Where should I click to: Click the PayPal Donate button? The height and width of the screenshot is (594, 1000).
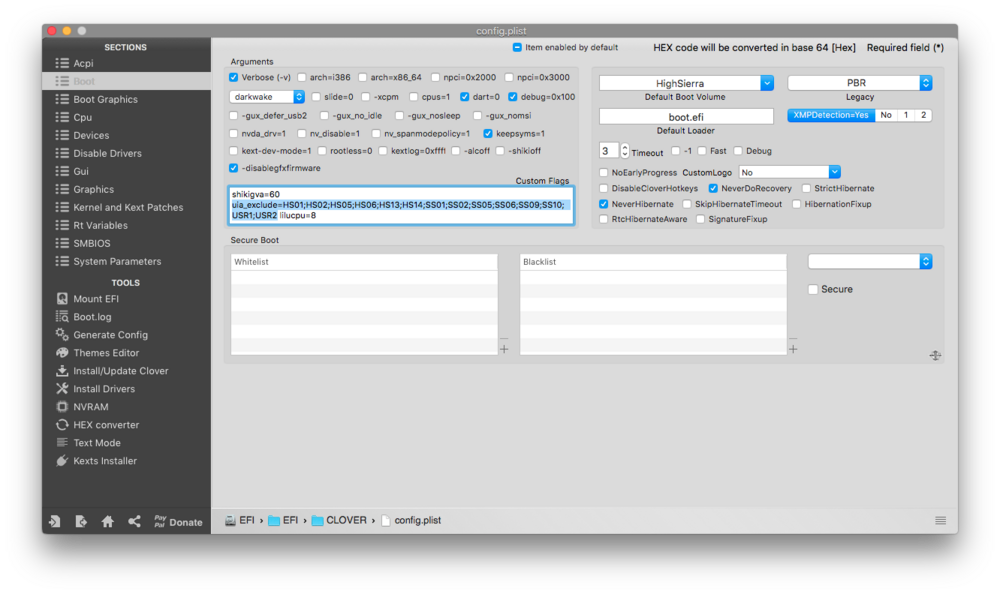(177, 521)
